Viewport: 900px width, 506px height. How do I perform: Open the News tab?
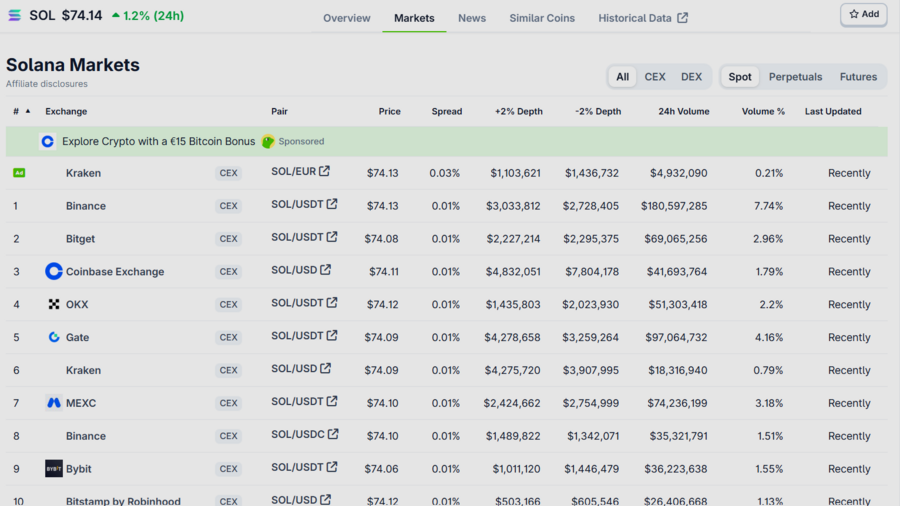click(x=472, y=18)
